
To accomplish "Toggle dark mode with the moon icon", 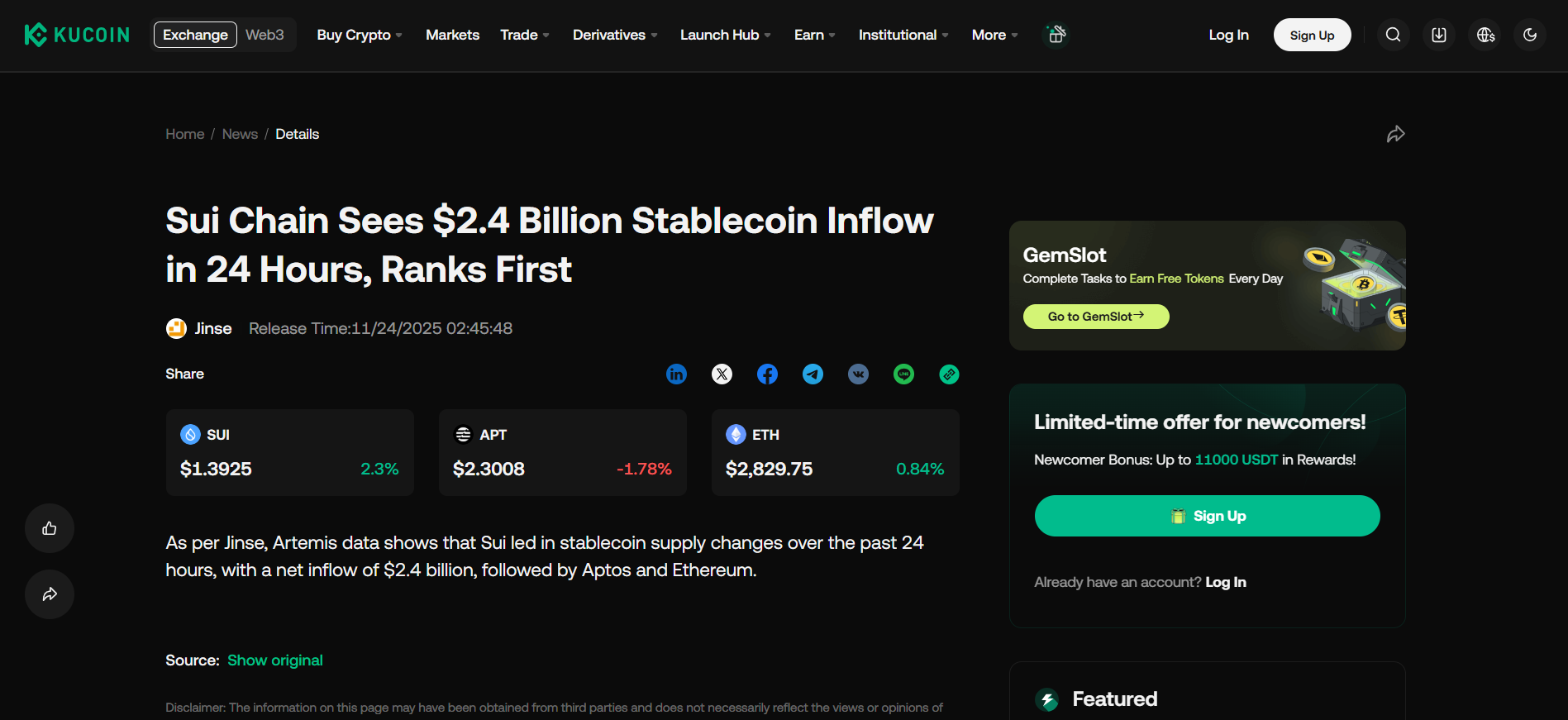I will (x=1530, y=35).
